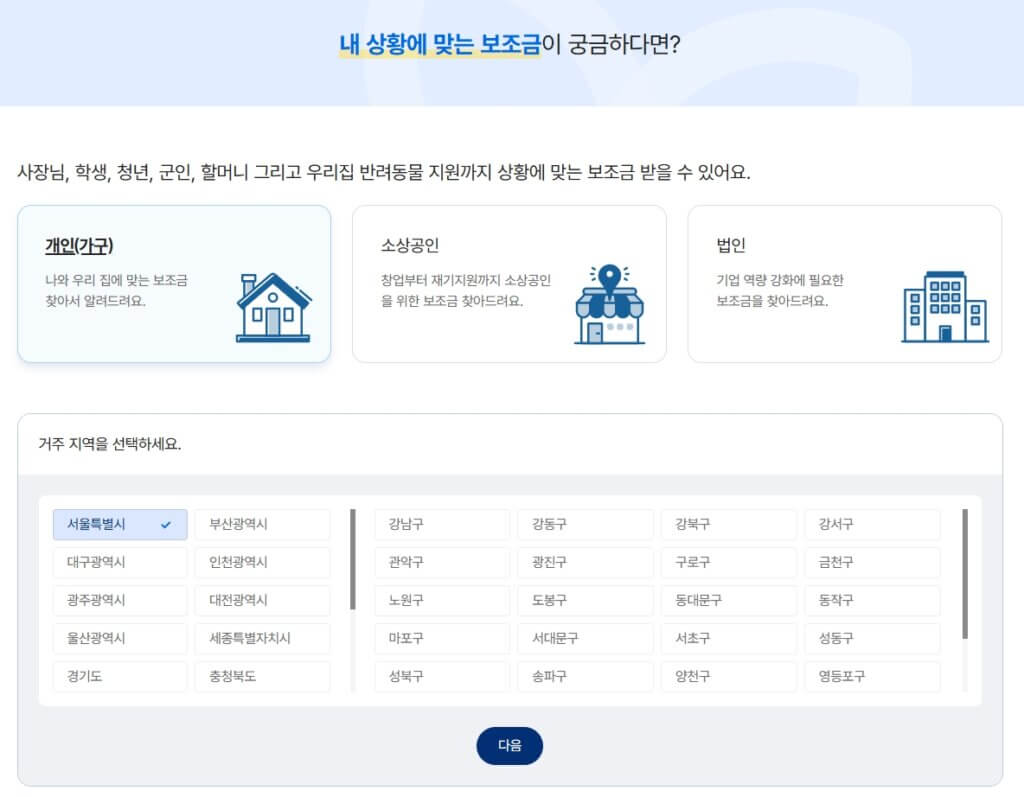Viewport: 1024px width, 797px height.
Task: Select the 강남구 district
Action: [442, 524]
